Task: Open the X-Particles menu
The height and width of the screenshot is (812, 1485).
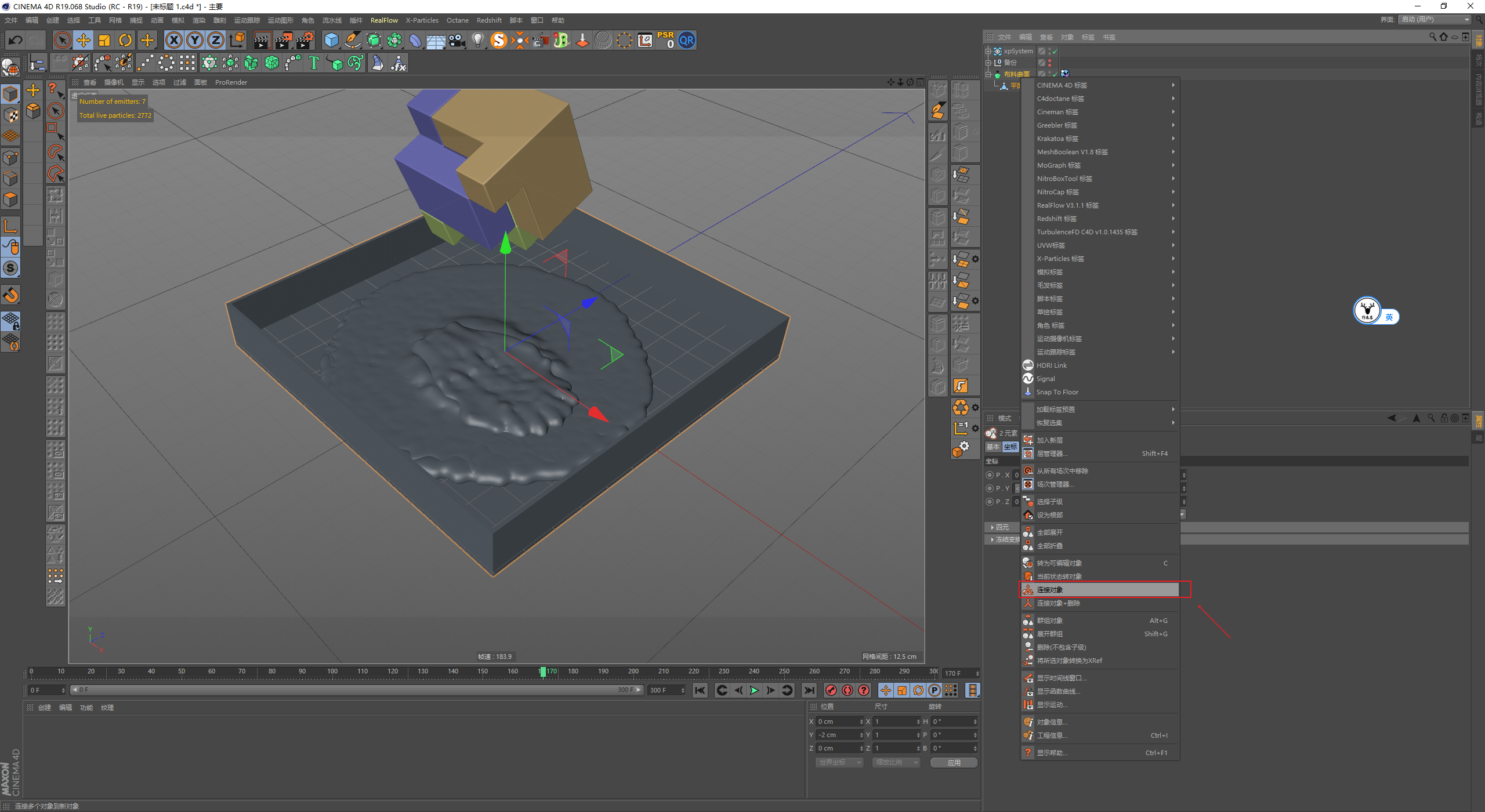Action: (422, 20)
